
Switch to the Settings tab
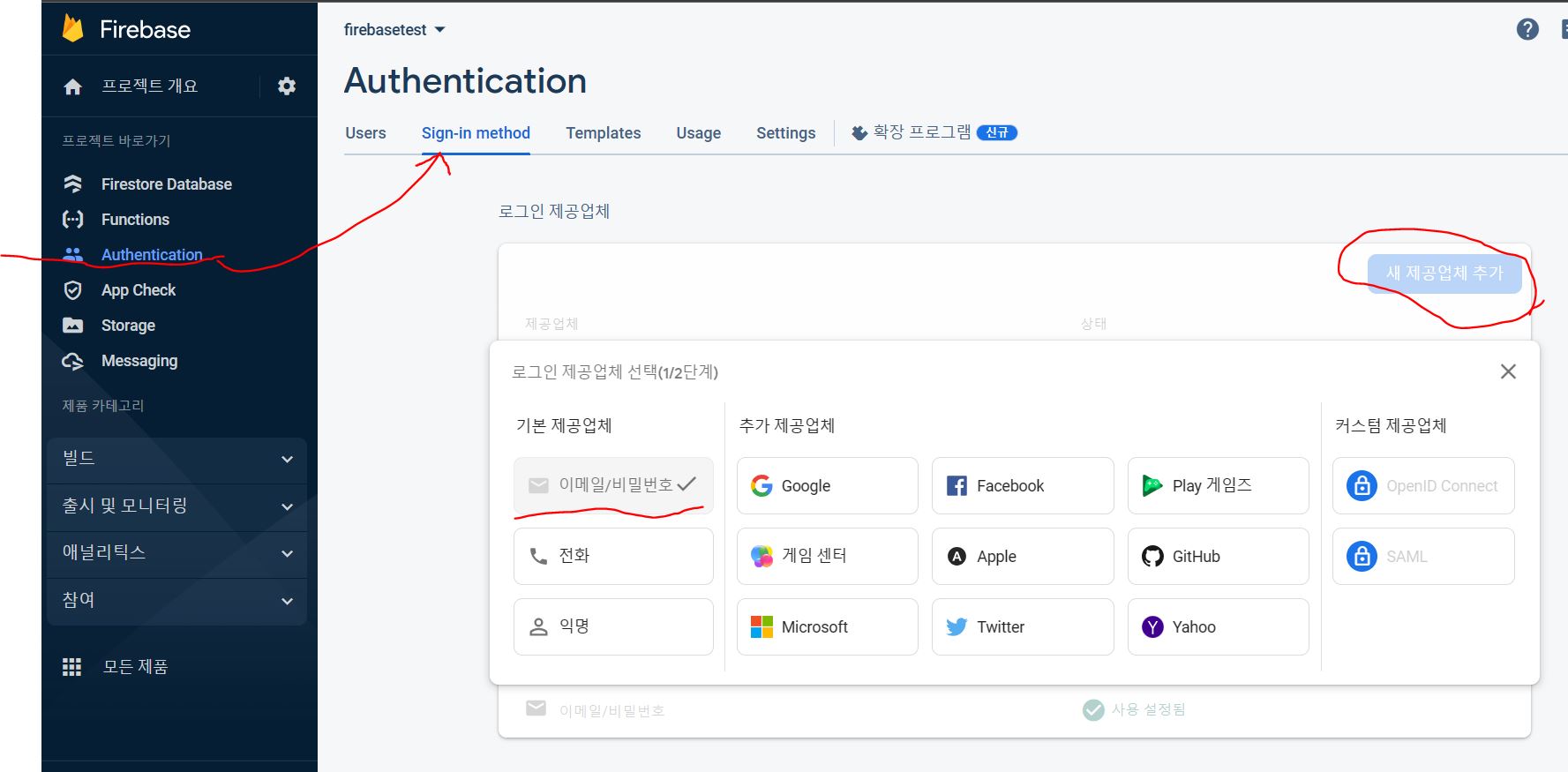point(786,133)
